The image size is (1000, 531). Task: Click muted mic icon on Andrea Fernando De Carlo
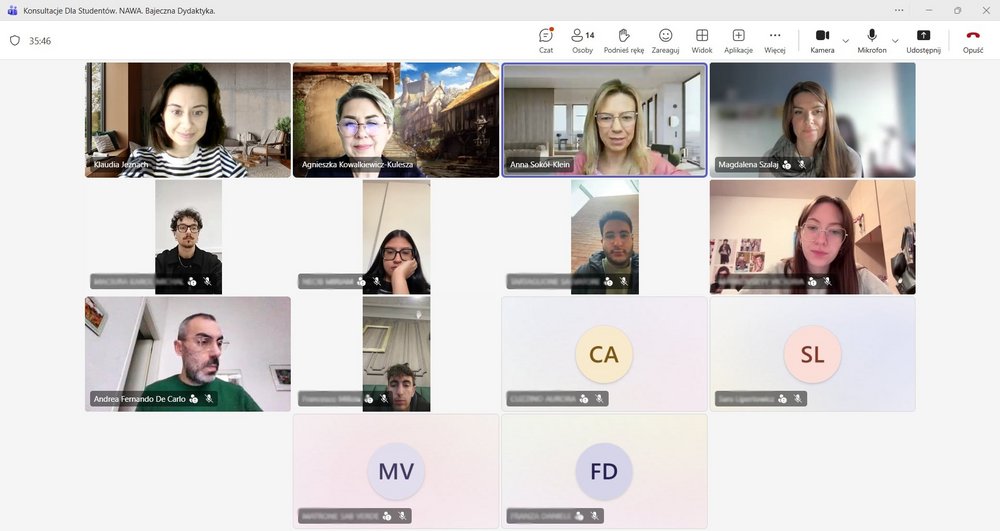[209, 399]
